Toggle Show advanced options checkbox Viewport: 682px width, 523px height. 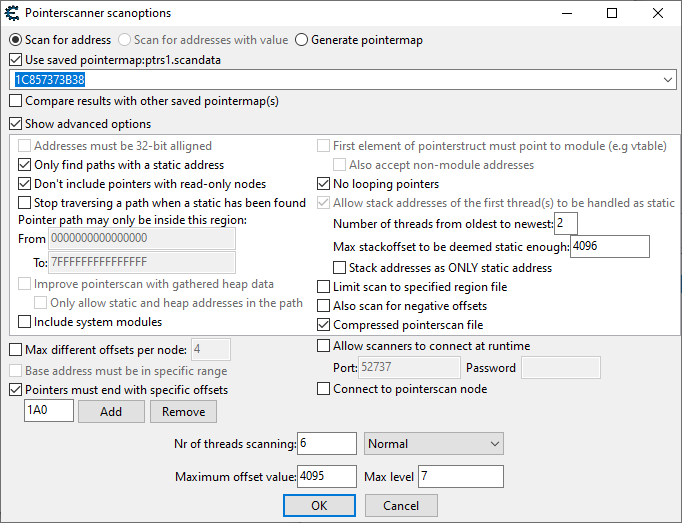tap(16, 124)
